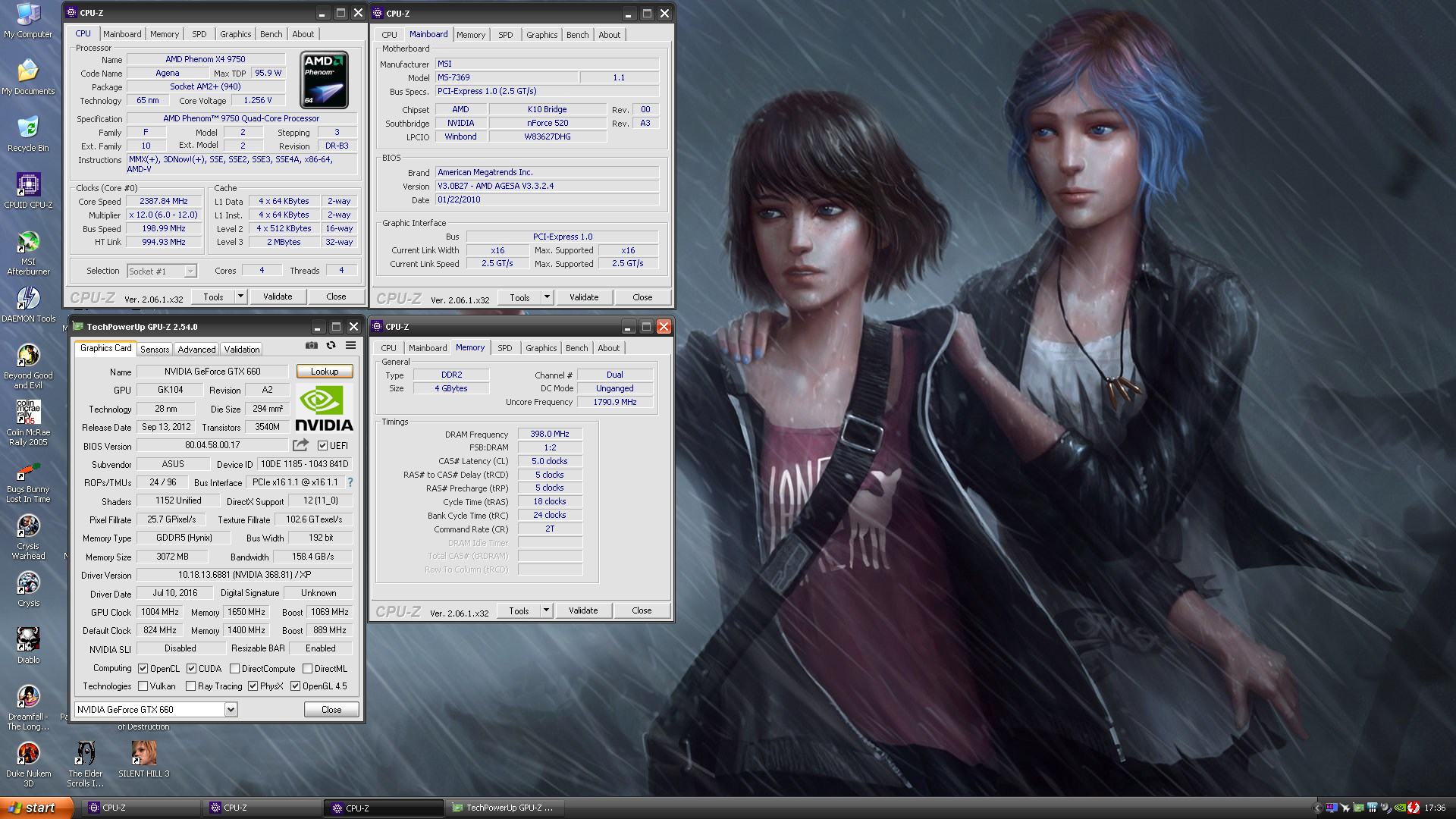Viewport: 1456px width, 819px height.
Task: Toggle the OpenGL 4.5 checkbox
Action: tap(295, 686)
